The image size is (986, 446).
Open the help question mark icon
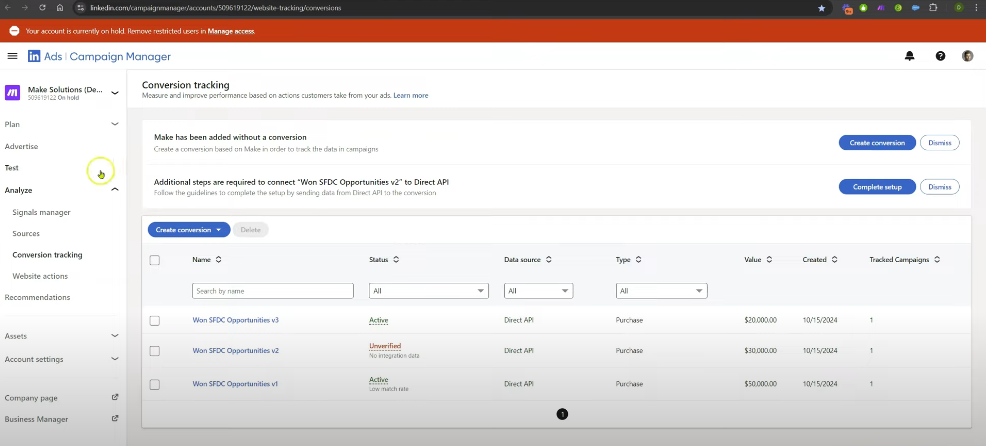940,56
